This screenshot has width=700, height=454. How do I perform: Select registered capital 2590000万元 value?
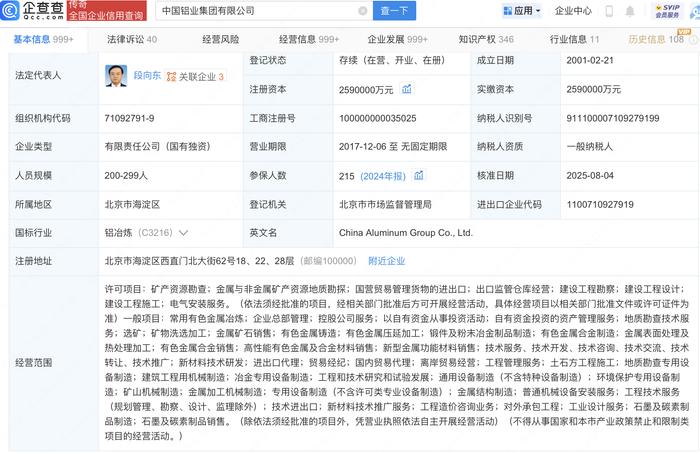click(x=366, y=90)
